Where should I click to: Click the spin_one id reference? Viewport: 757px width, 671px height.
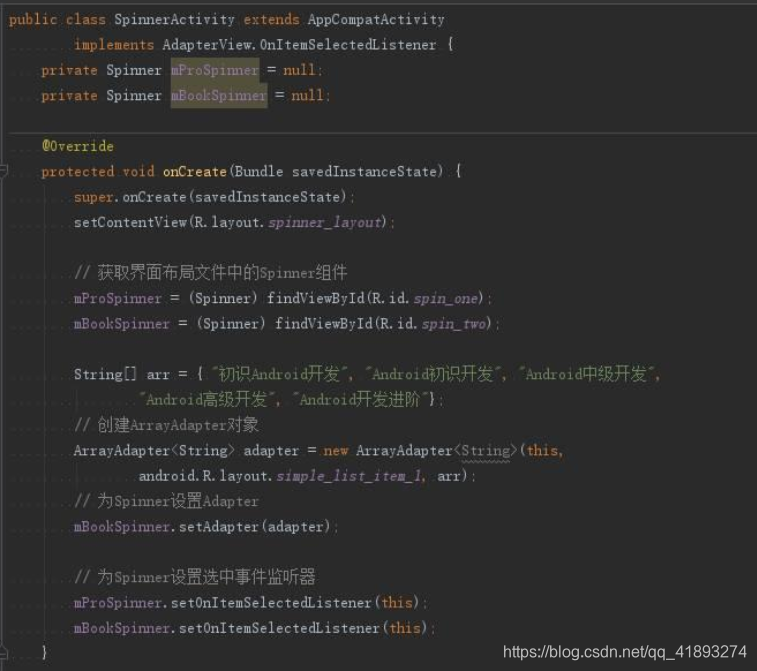(x=446, y=298)
